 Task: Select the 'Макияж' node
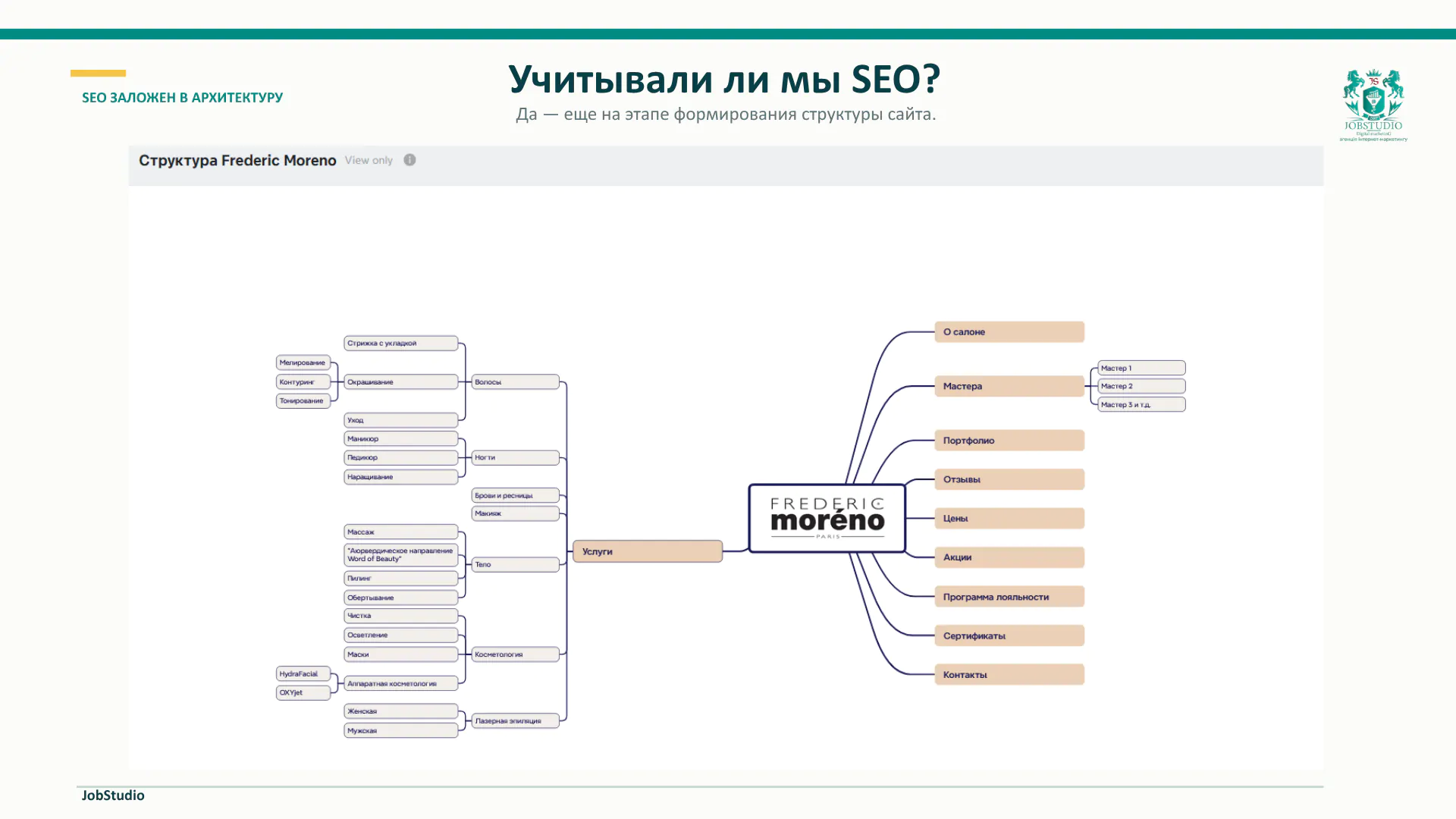click(516, 513)
